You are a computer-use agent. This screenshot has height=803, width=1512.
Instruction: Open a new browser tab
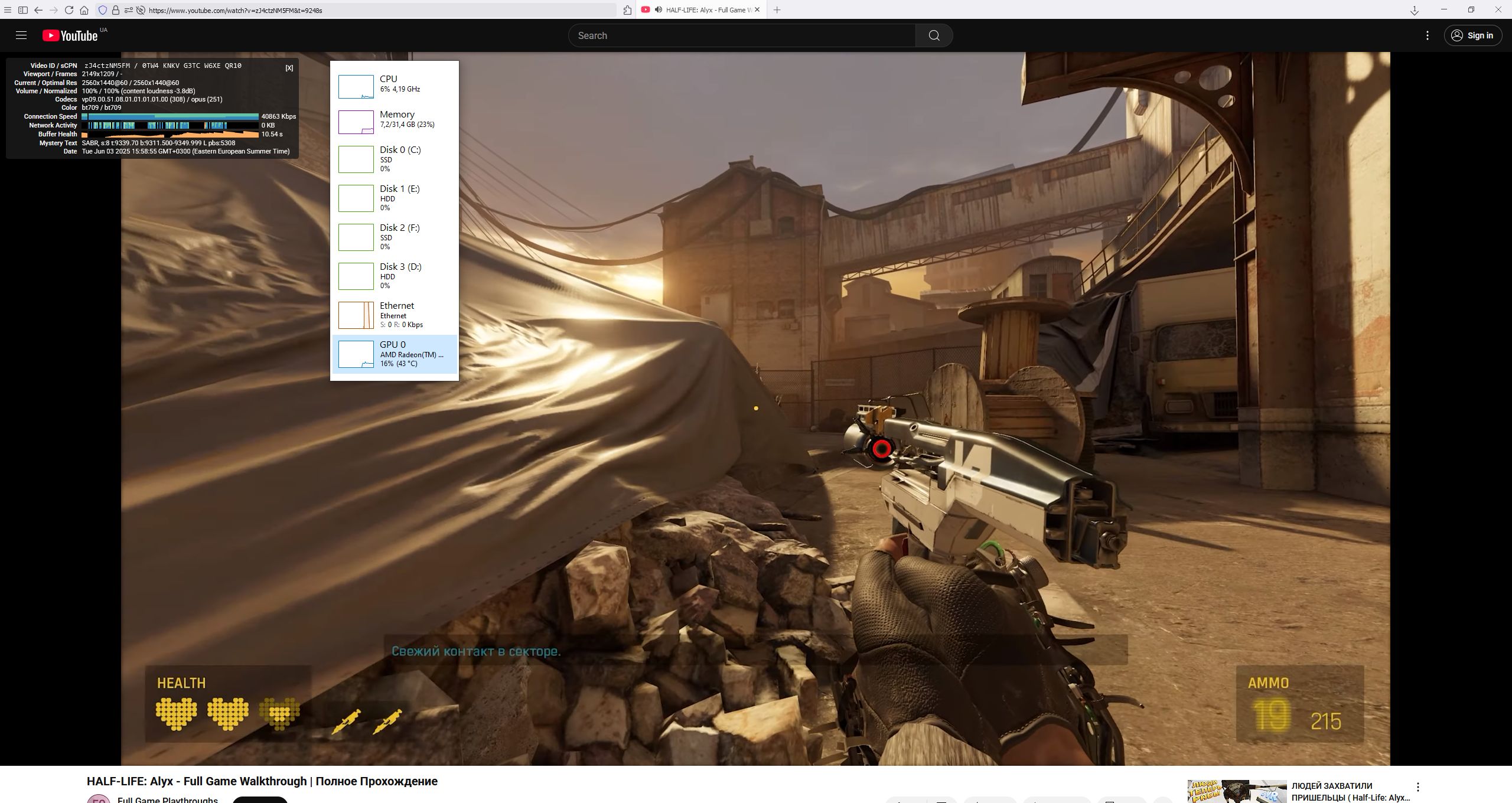[x=777, y=9]
